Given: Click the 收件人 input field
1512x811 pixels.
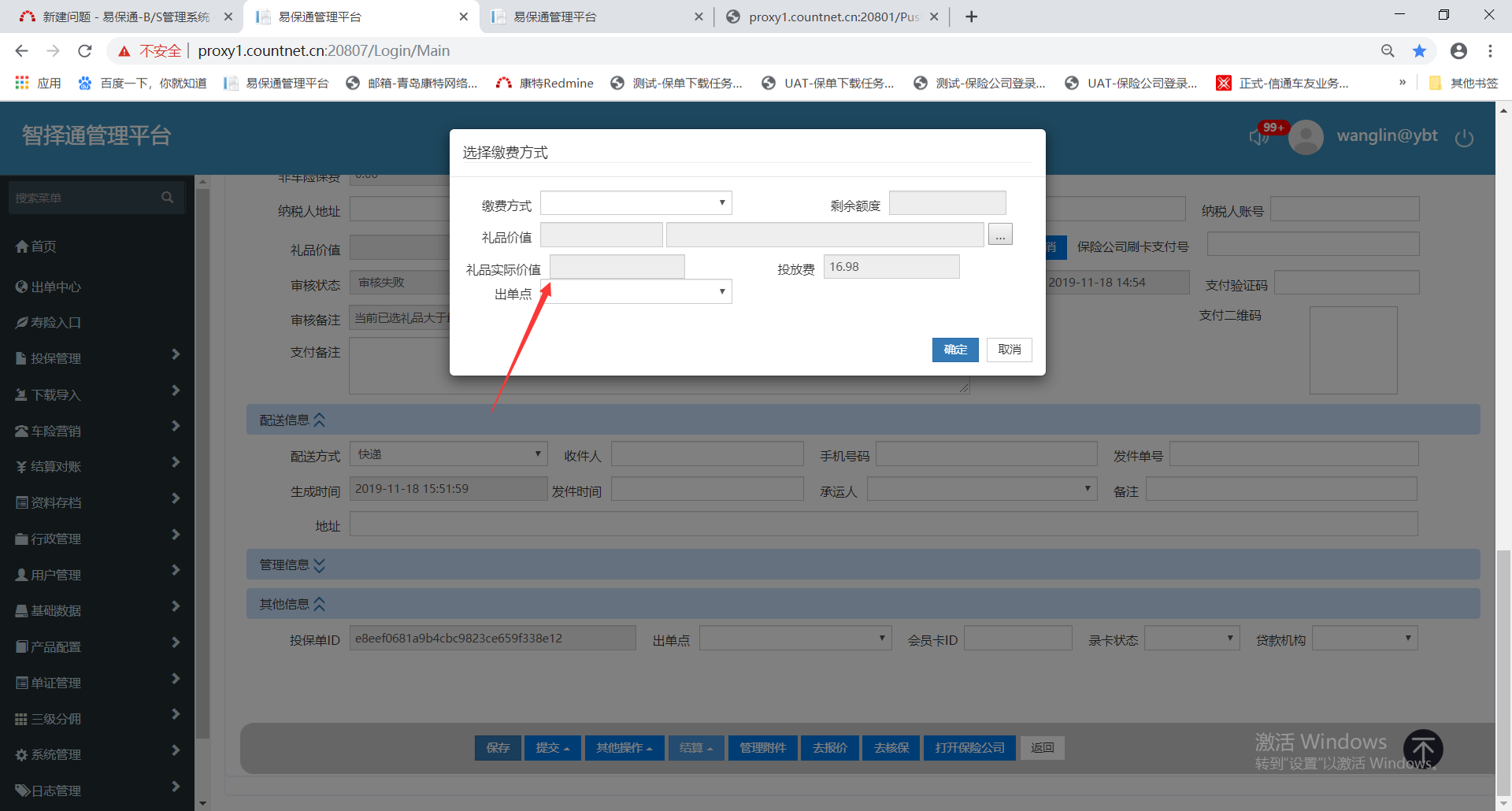Looking at the screenshot, I should (x=707, y=454).
